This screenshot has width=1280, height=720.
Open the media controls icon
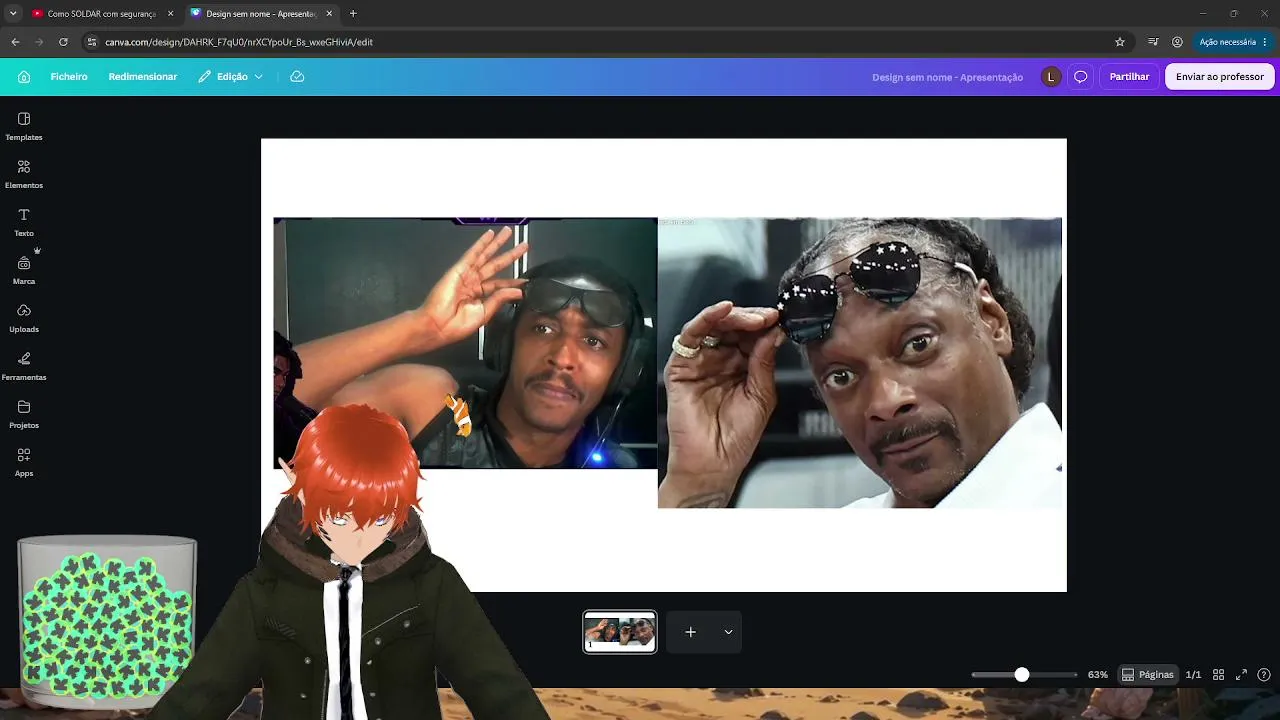[1153, 42]
